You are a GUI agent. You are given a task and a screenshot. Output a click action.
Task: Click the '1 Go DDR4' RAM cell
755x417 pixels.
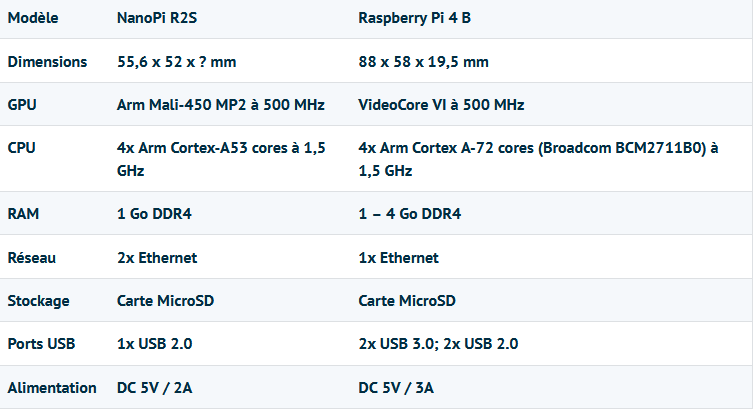[154, 214]
